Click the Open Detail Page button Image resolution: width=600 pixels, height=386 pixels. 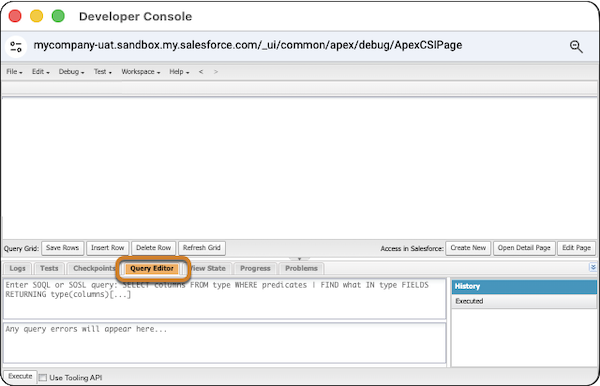(x=524, y=248)
